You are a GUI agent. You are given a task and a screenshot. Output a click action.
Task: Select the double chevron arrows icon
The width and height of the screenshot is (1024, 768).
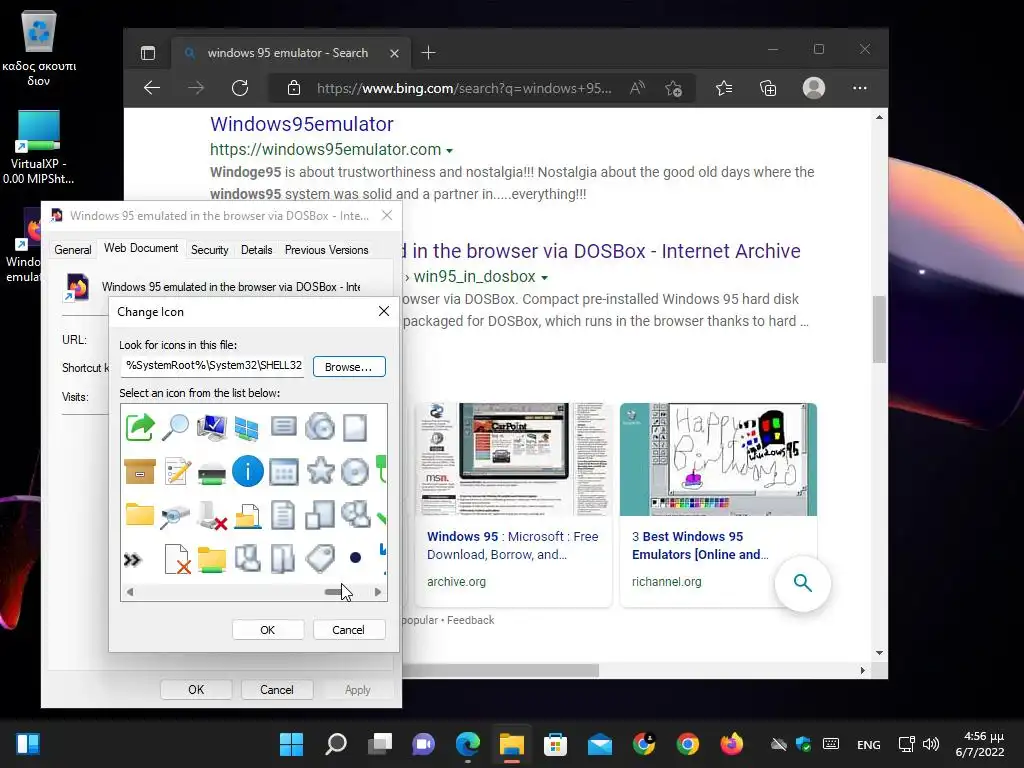(133, 560)
